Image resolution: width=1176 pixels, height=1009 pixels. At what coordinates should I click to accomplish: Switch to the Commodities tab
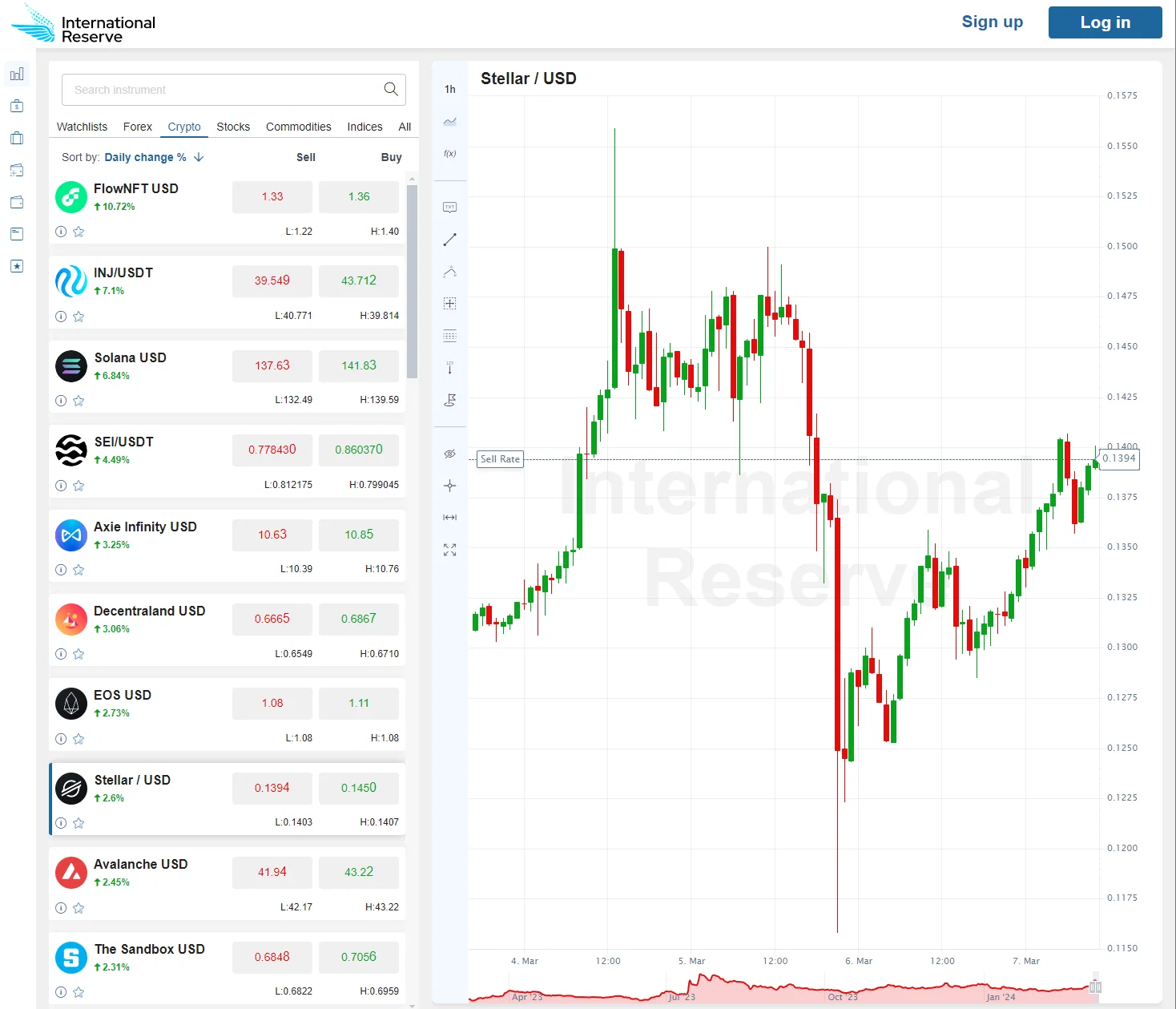298,127
